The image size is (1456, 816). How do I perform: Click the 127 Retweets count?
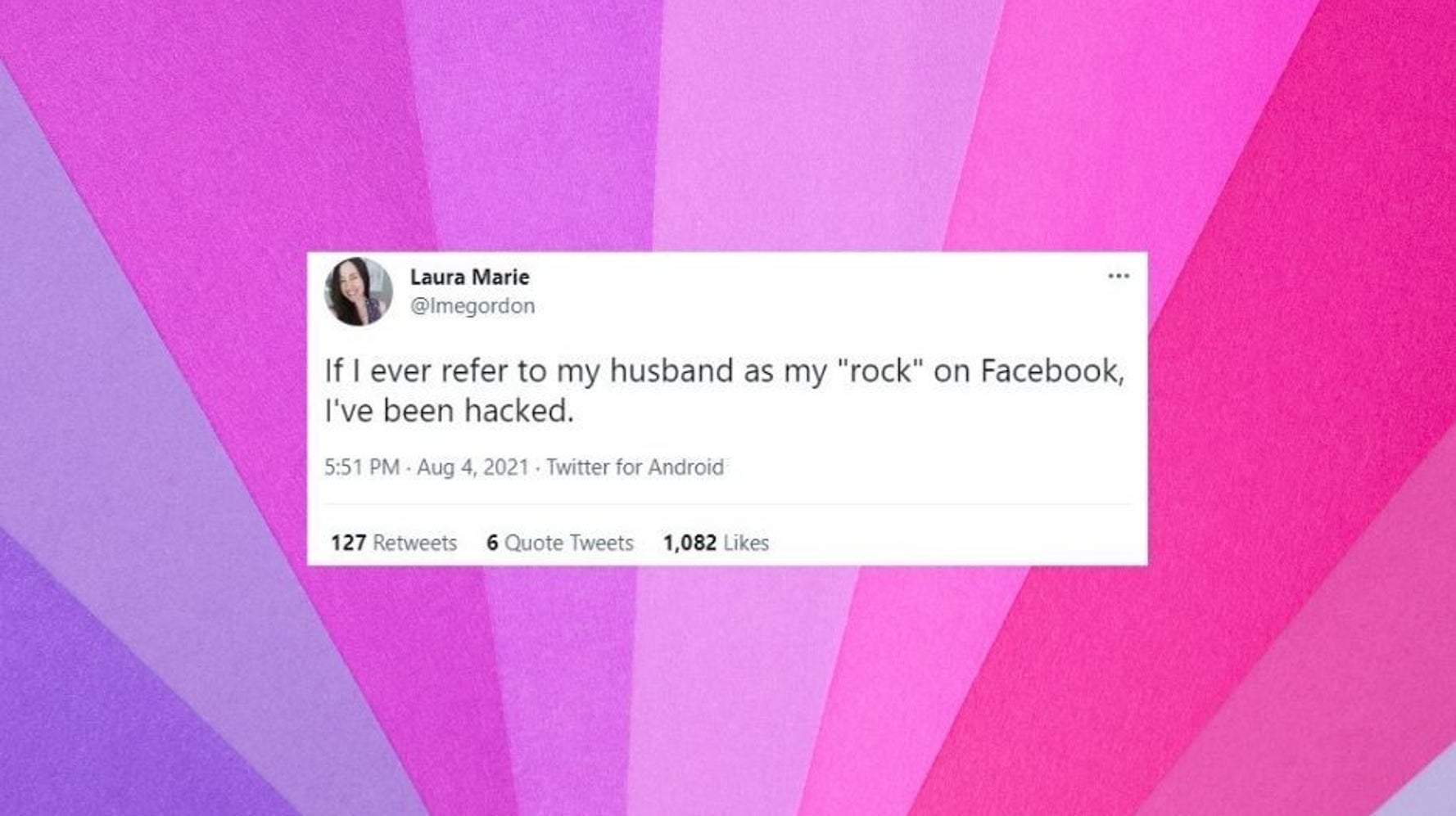pyautogui.click(x=394, y=543)
